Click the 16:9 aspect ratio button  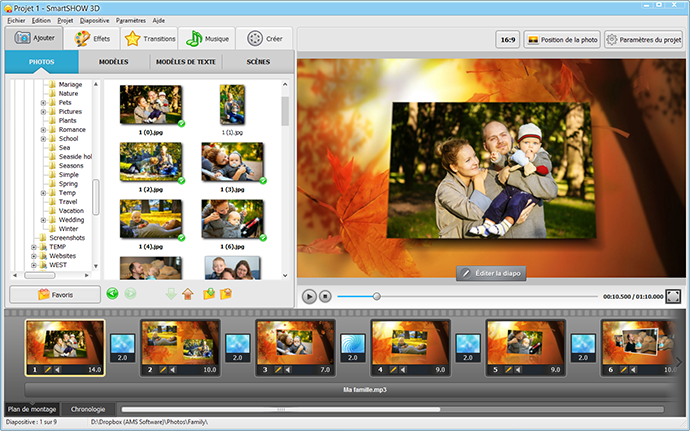pyautogui.click(x=507, y=40)
